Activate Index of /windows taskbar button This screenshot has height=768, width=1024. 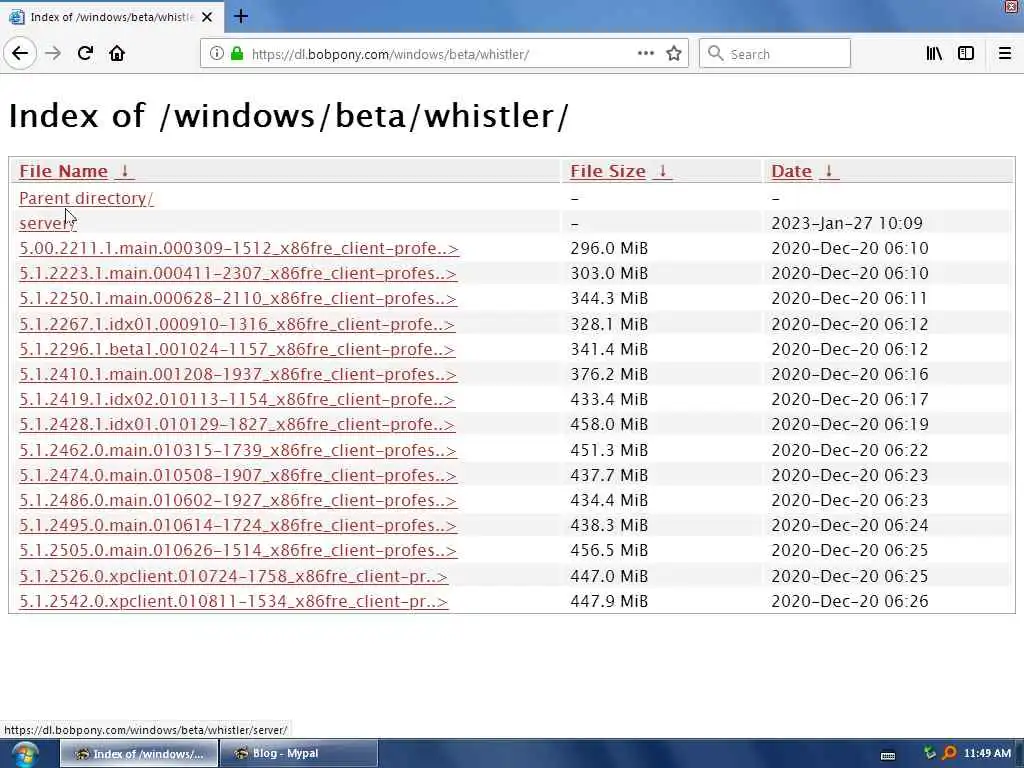pyautogui.click(x=139, y=754)
